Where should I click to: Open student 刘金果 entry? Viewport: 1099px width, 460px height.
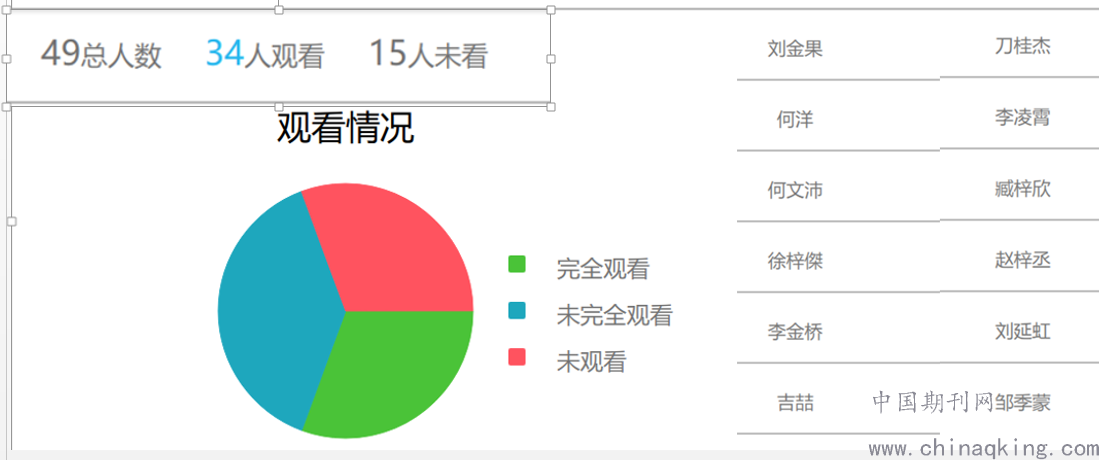point(795,49)
